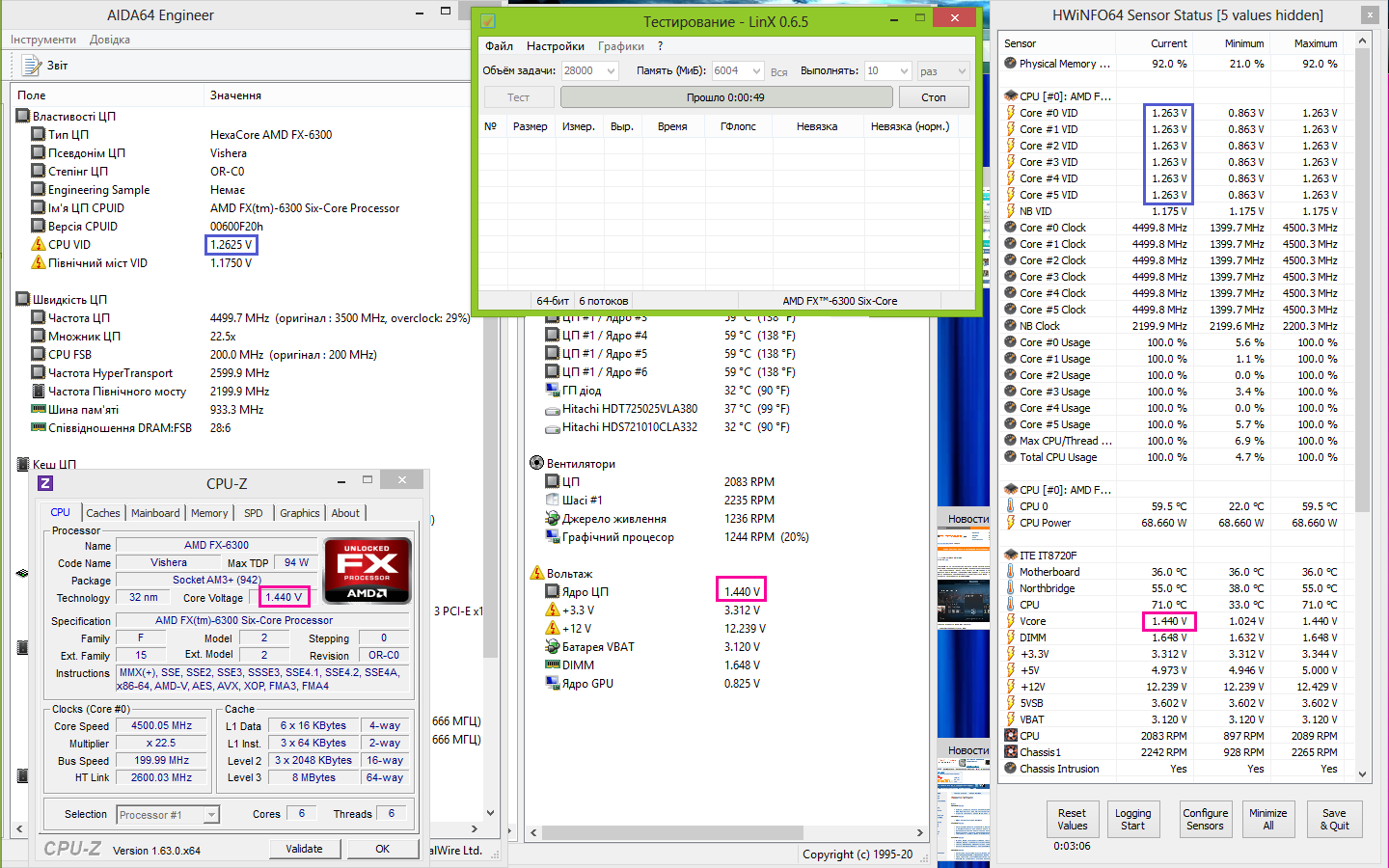Open the Файл menu in LinX
This screenshot has width=1389, height=868.
[499, 46]
